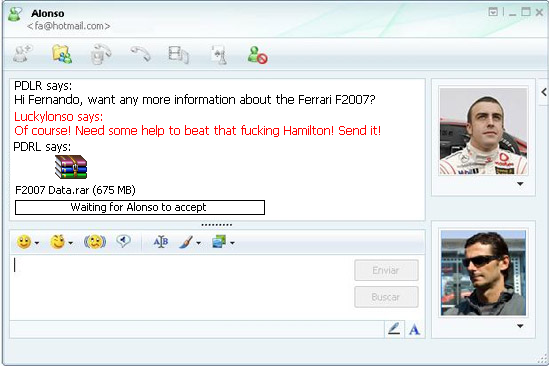549x367 pixels.
Task: Start a voice call with the phone icon
Action: (141, 54)
